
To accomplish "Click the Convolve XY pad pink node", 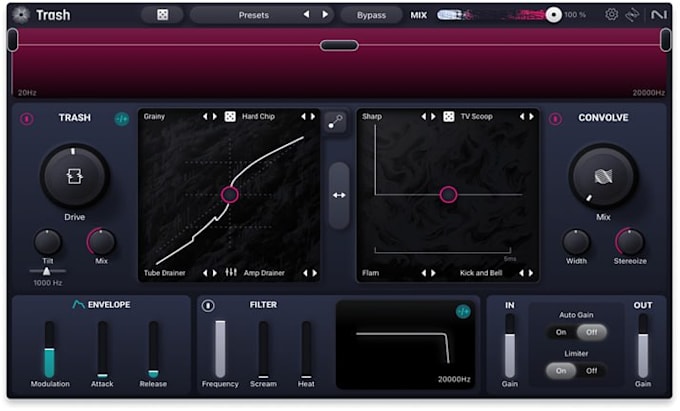I will (448, 195).
